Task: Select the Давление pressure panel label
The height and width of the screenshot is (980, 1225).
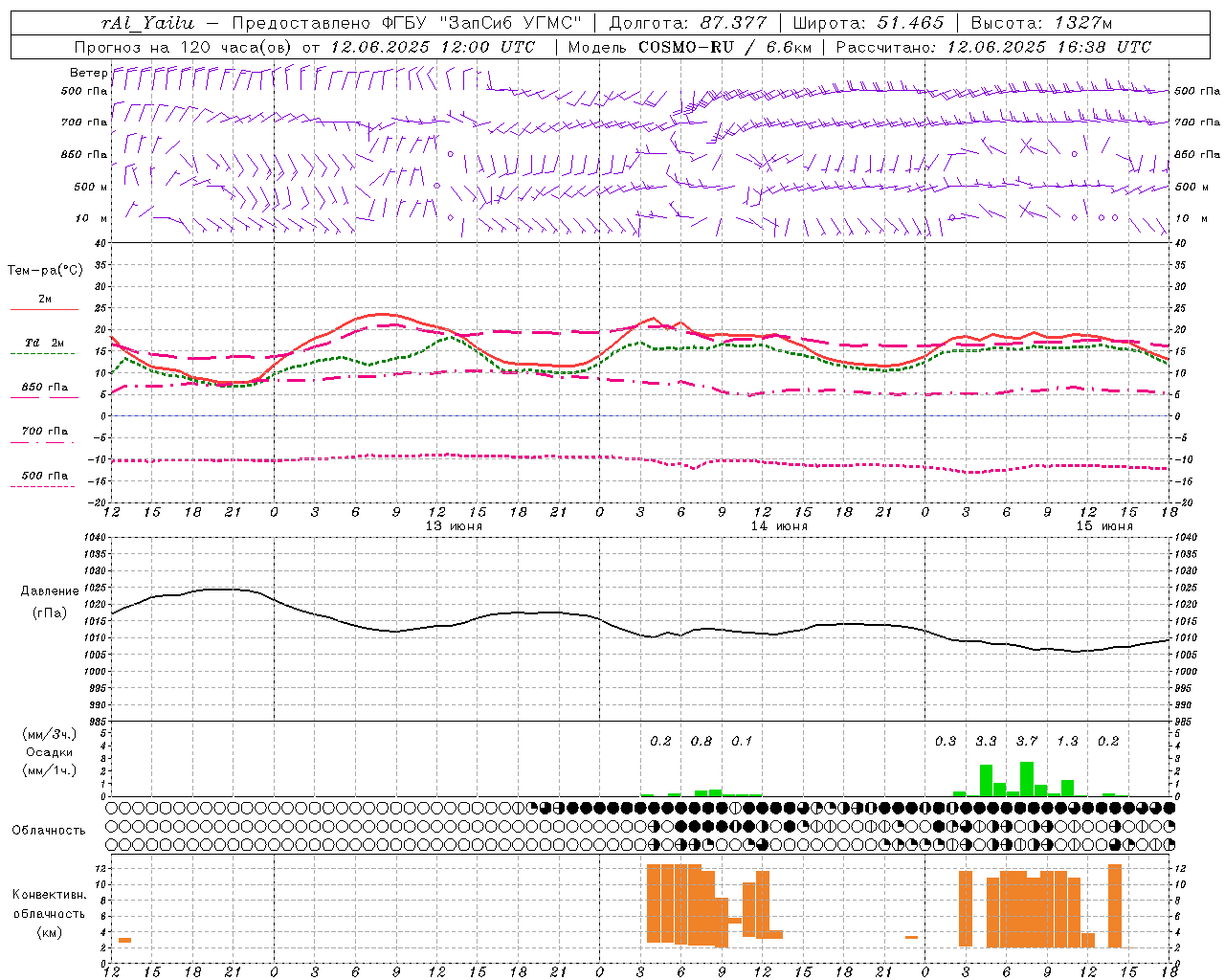Action: pos(50,591)
